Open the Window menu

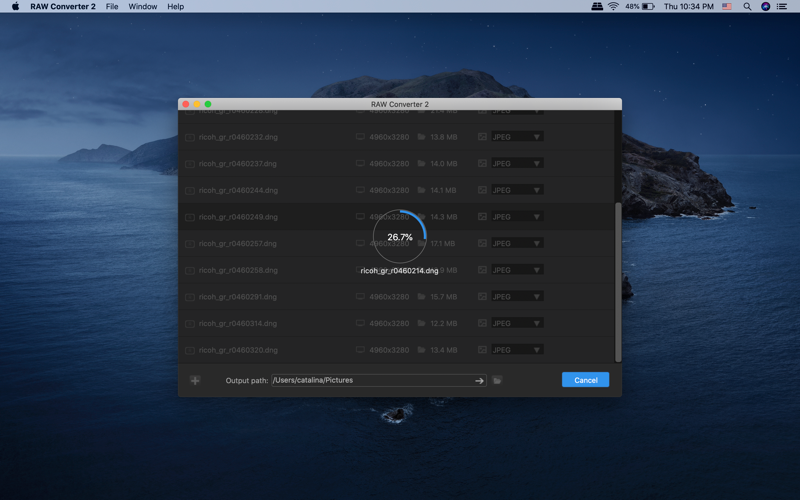click(x=142, y=7)
